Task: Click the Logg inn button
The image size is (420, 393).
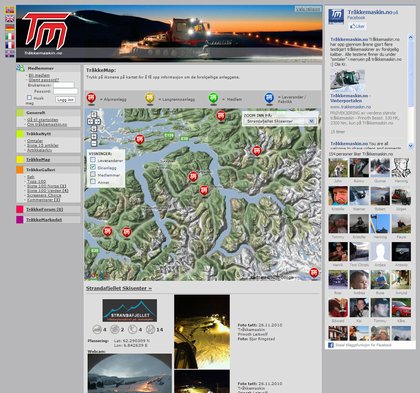Action: pyautogui.click(x=65, y=100)
